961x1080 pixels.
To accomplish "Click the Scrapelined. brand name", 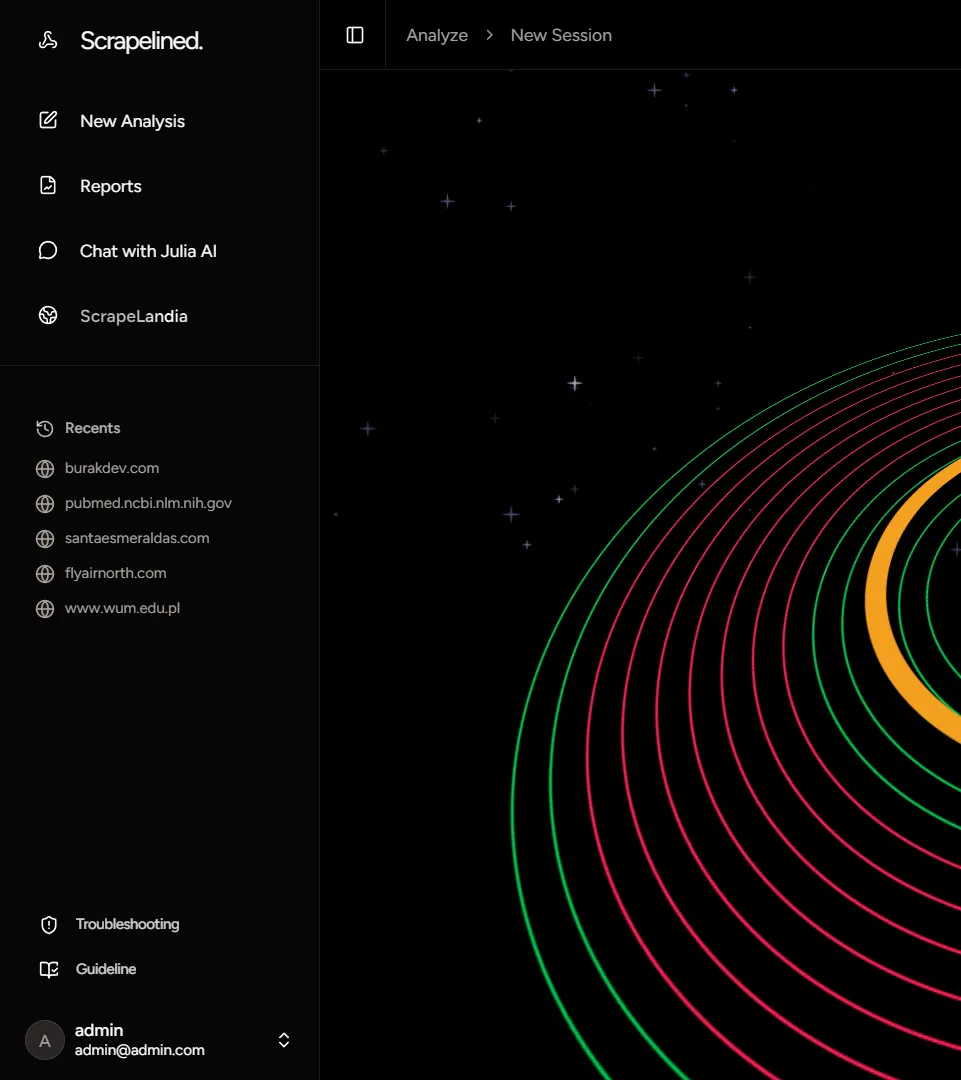I will click(x=141, y=41).
